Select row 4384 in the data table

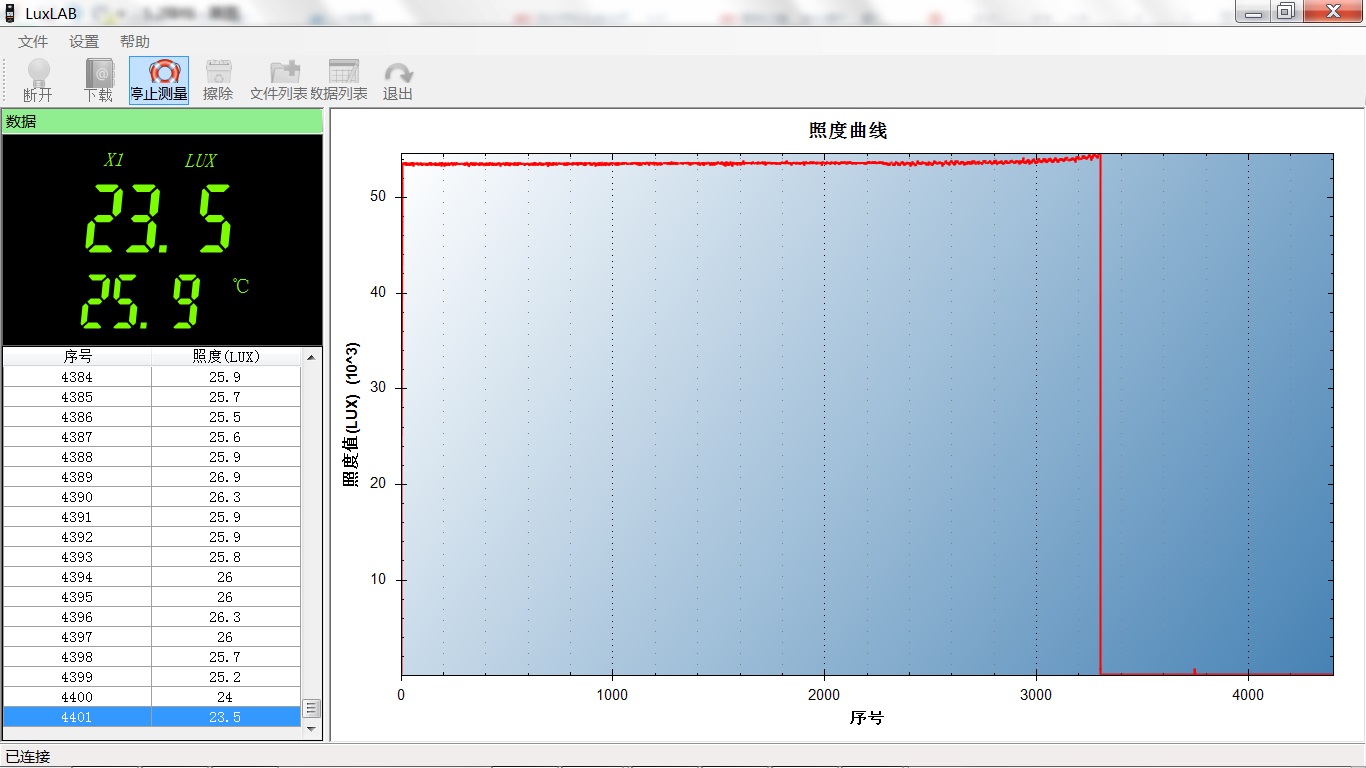(152, 377)
